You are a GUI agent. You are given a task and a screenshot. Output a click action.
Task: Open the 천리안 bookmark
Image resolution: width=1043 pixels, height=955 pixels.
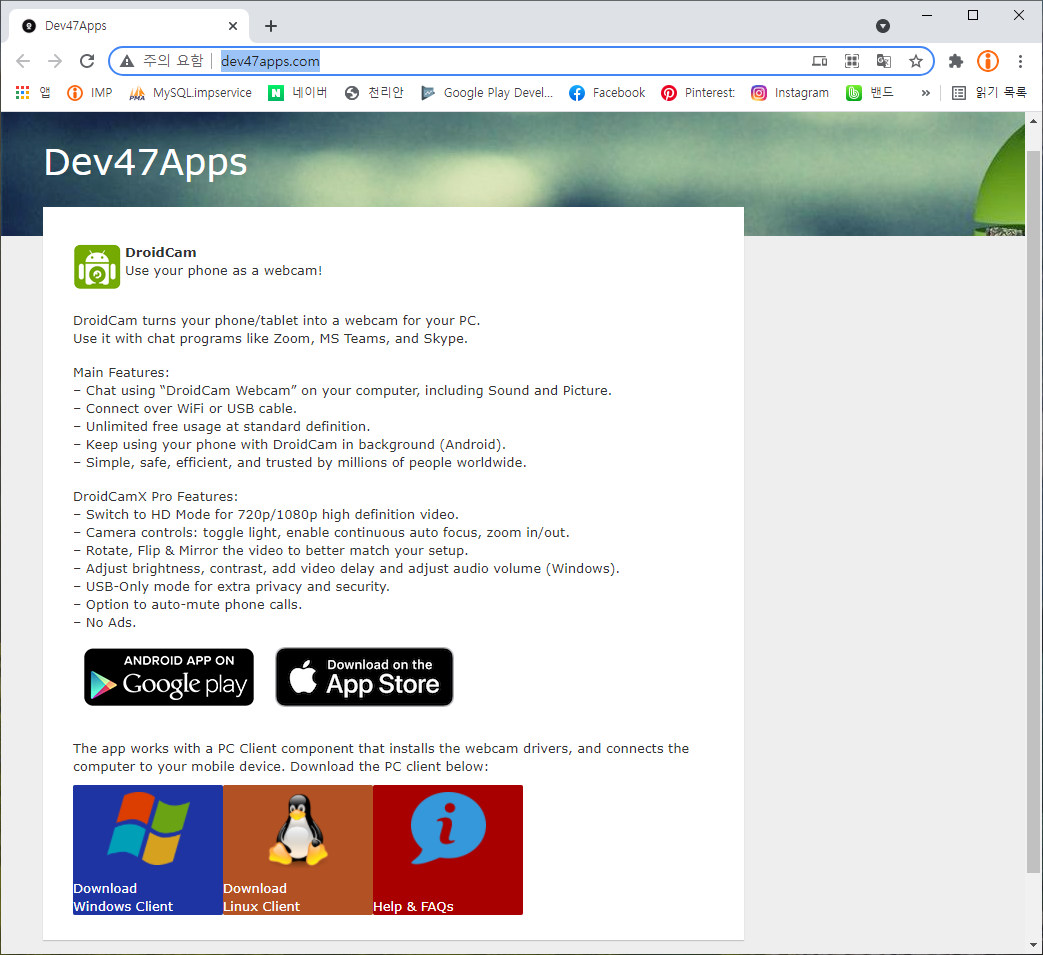(x=374, y=92)
